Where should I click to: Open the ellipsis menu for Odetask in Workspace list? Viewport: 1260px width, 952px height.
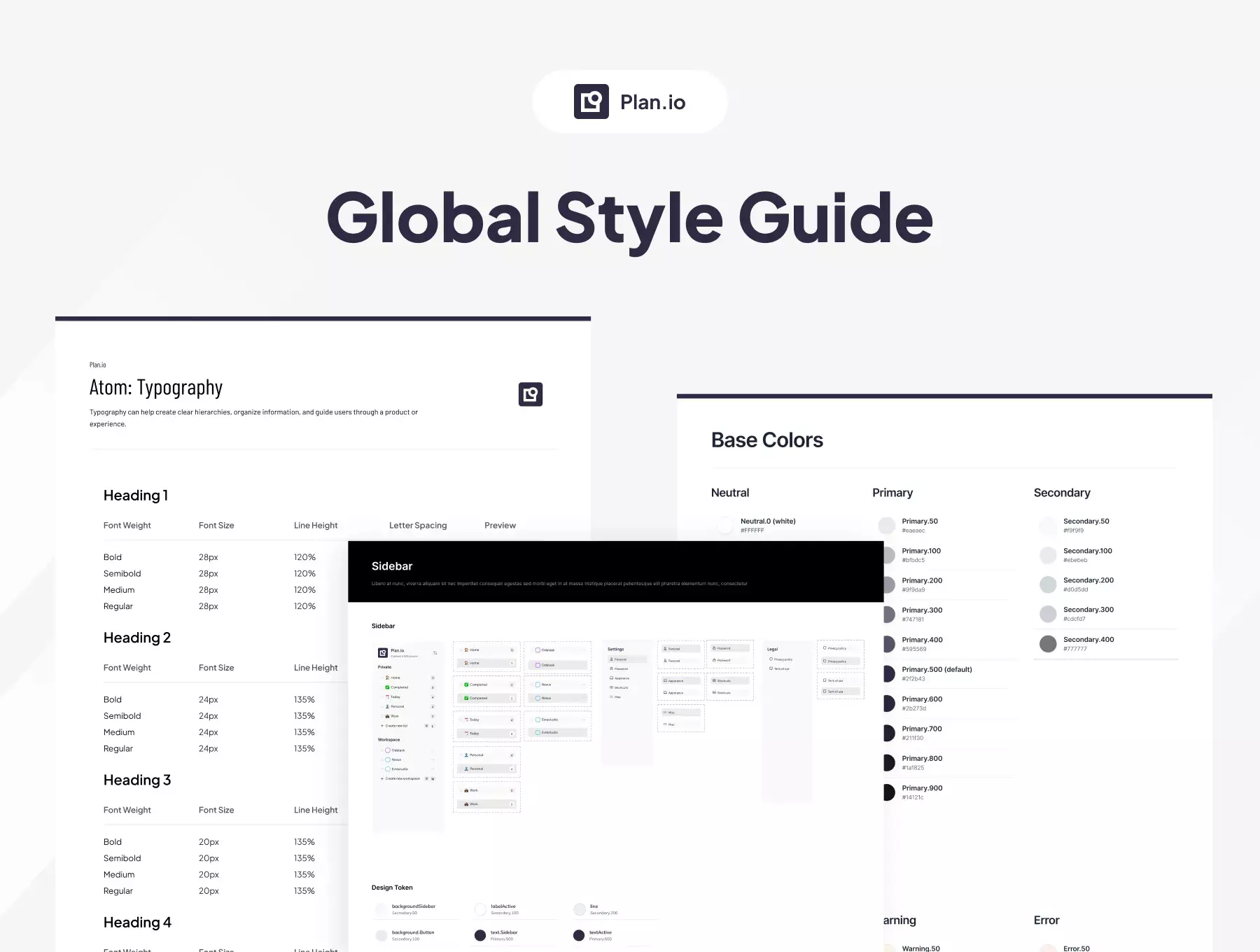433,750
